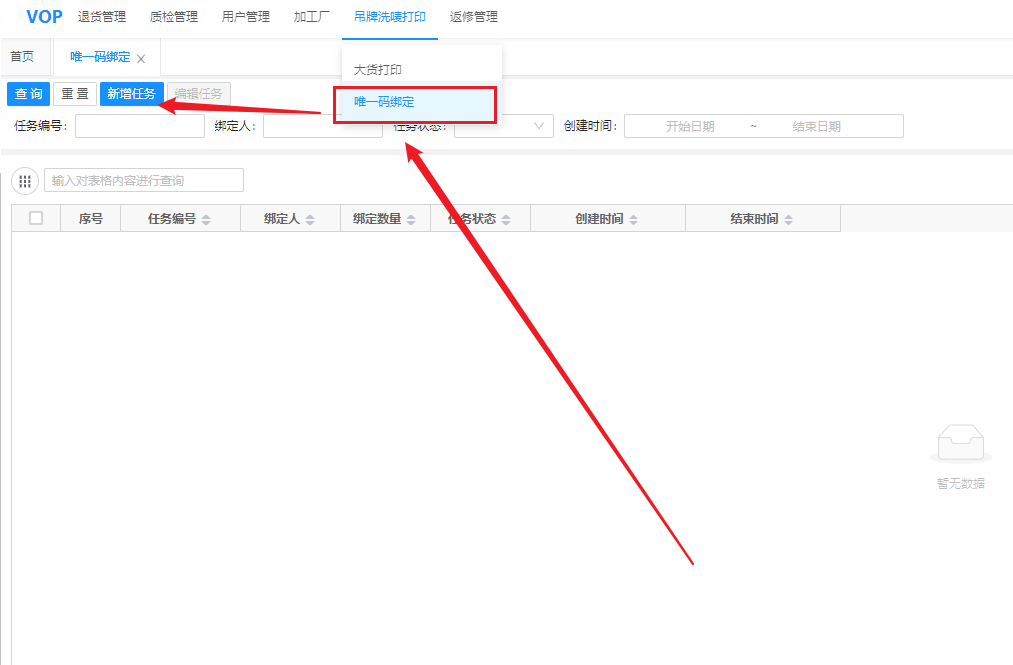Image resolution: width=1013 pixels, height=665 pixels.
Task: Close the 唯一码绑定 tab
Action: point(141,59)
